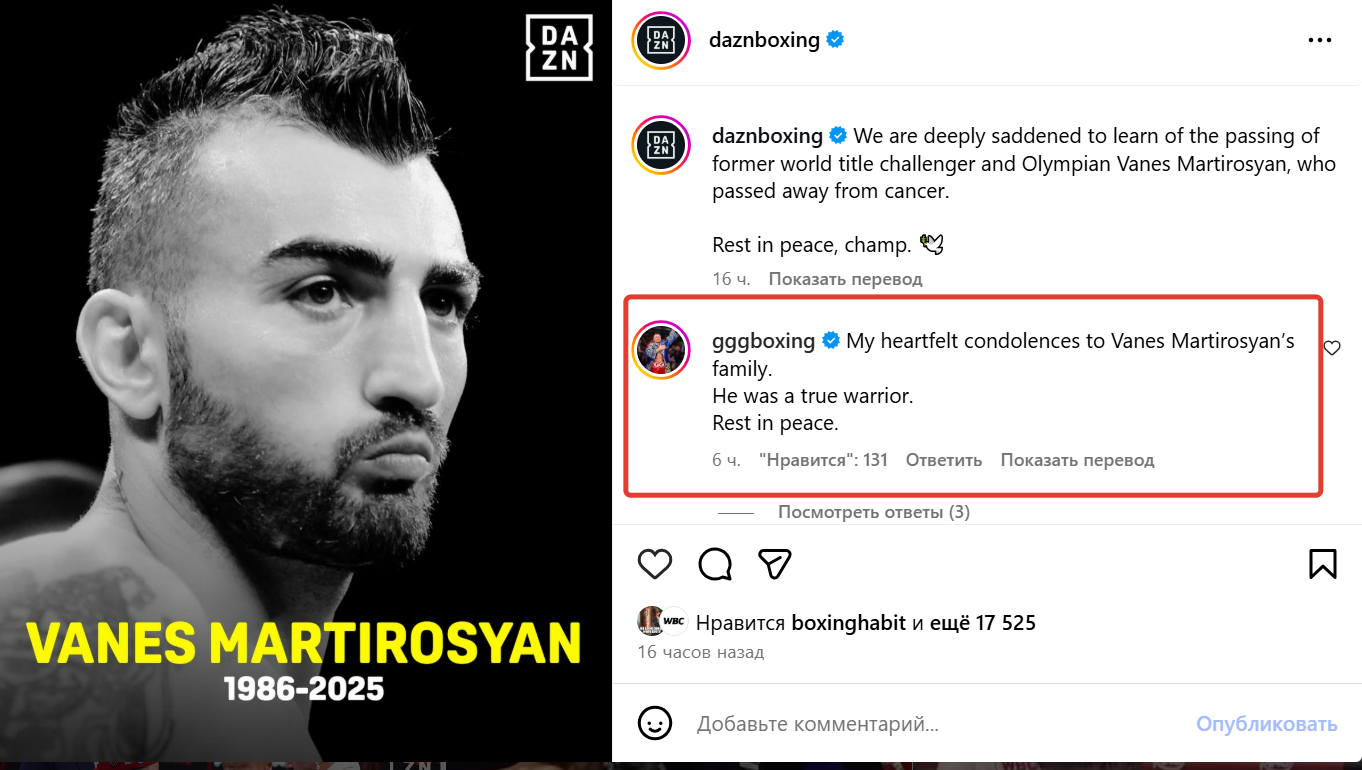The width and height of the screenshot is (1362, 770).
Task: Like gggboxing's comment with small heart
Action: (1332, 348)
